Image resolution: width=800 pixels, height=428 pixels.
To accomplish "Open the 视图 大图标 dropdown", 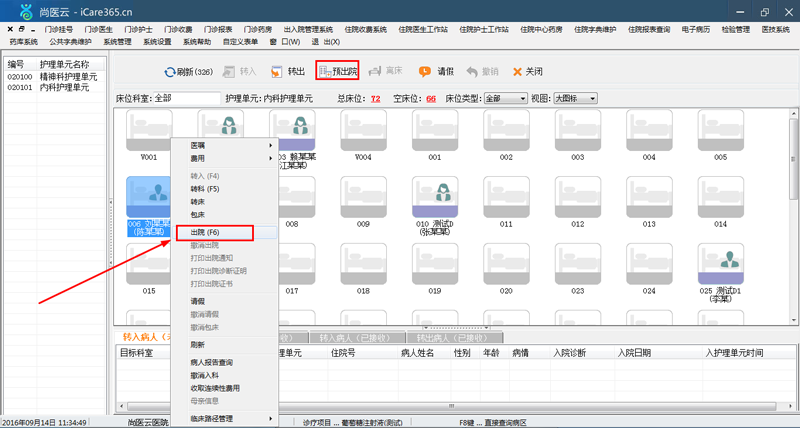I will point(576,98).
